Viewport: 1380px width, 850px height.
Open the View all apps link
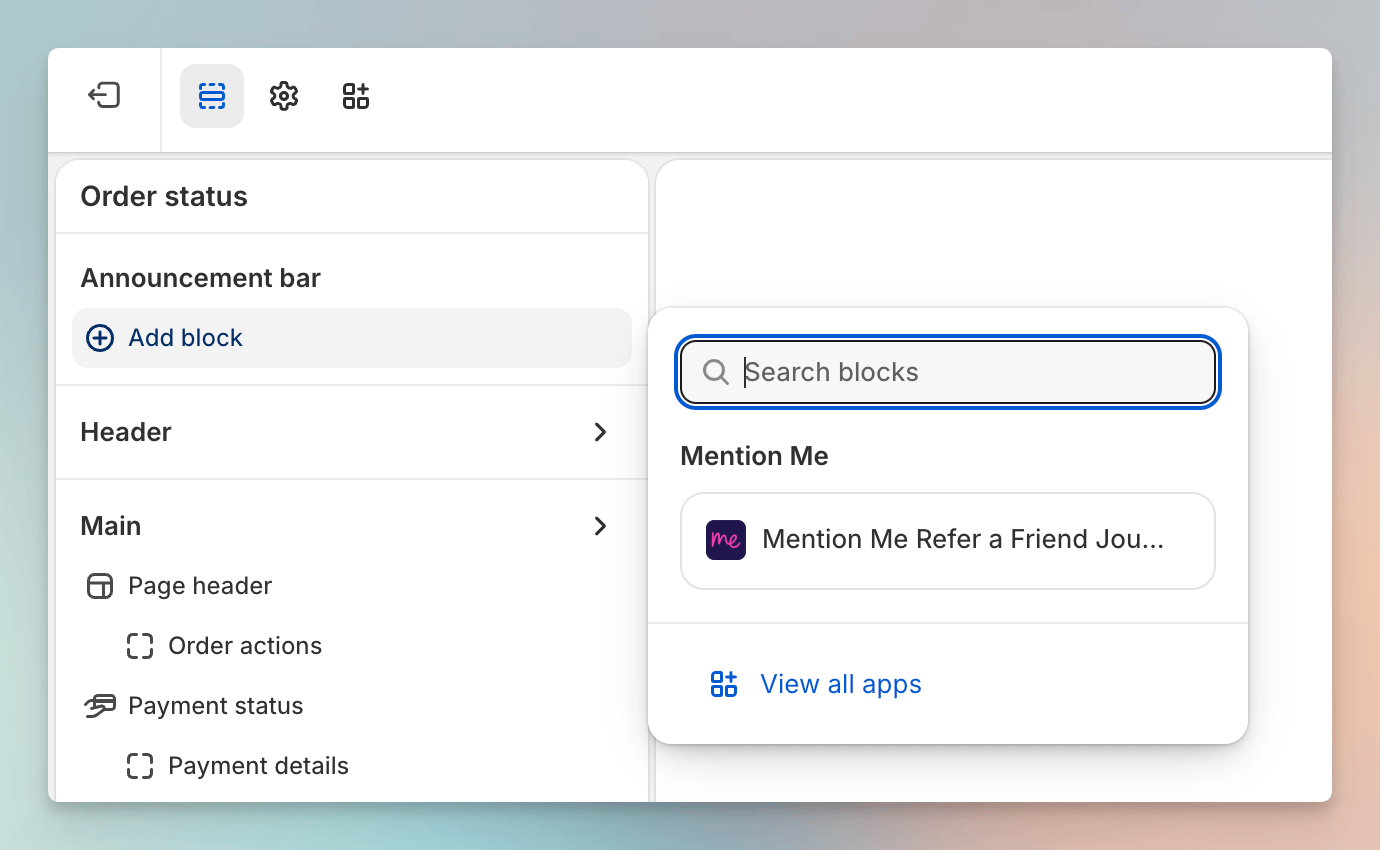point(841,684)
